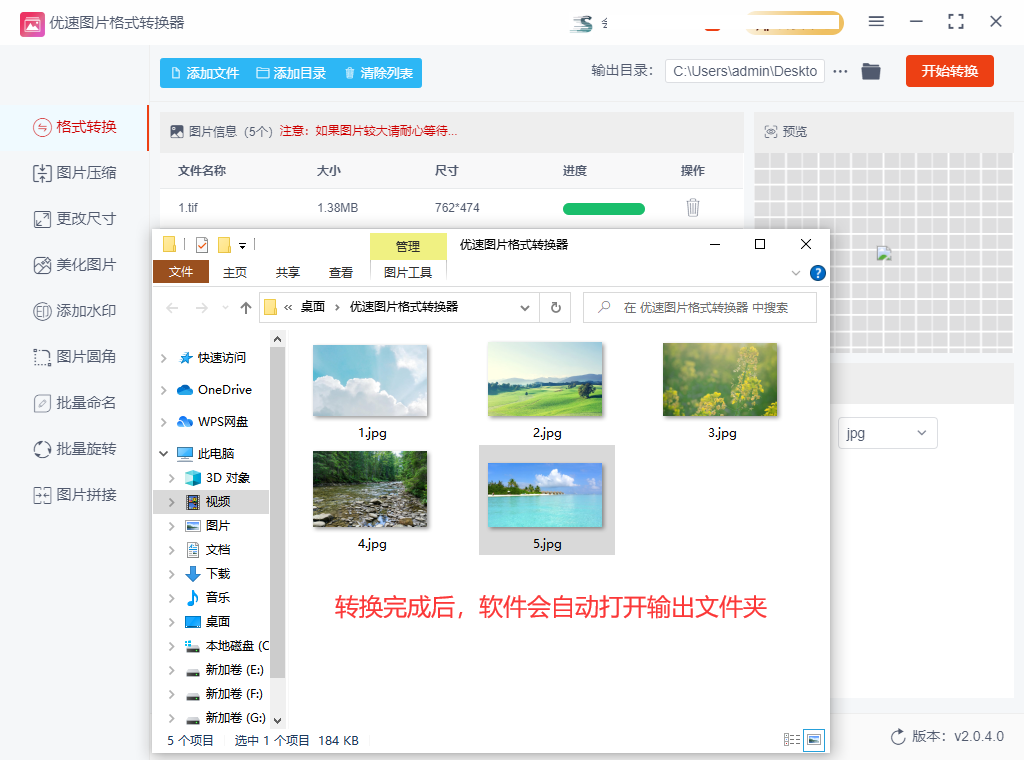This screenshot has width=1024, height=760.
Task: Click the Explorer back arrow
Action: click(172, 308)
